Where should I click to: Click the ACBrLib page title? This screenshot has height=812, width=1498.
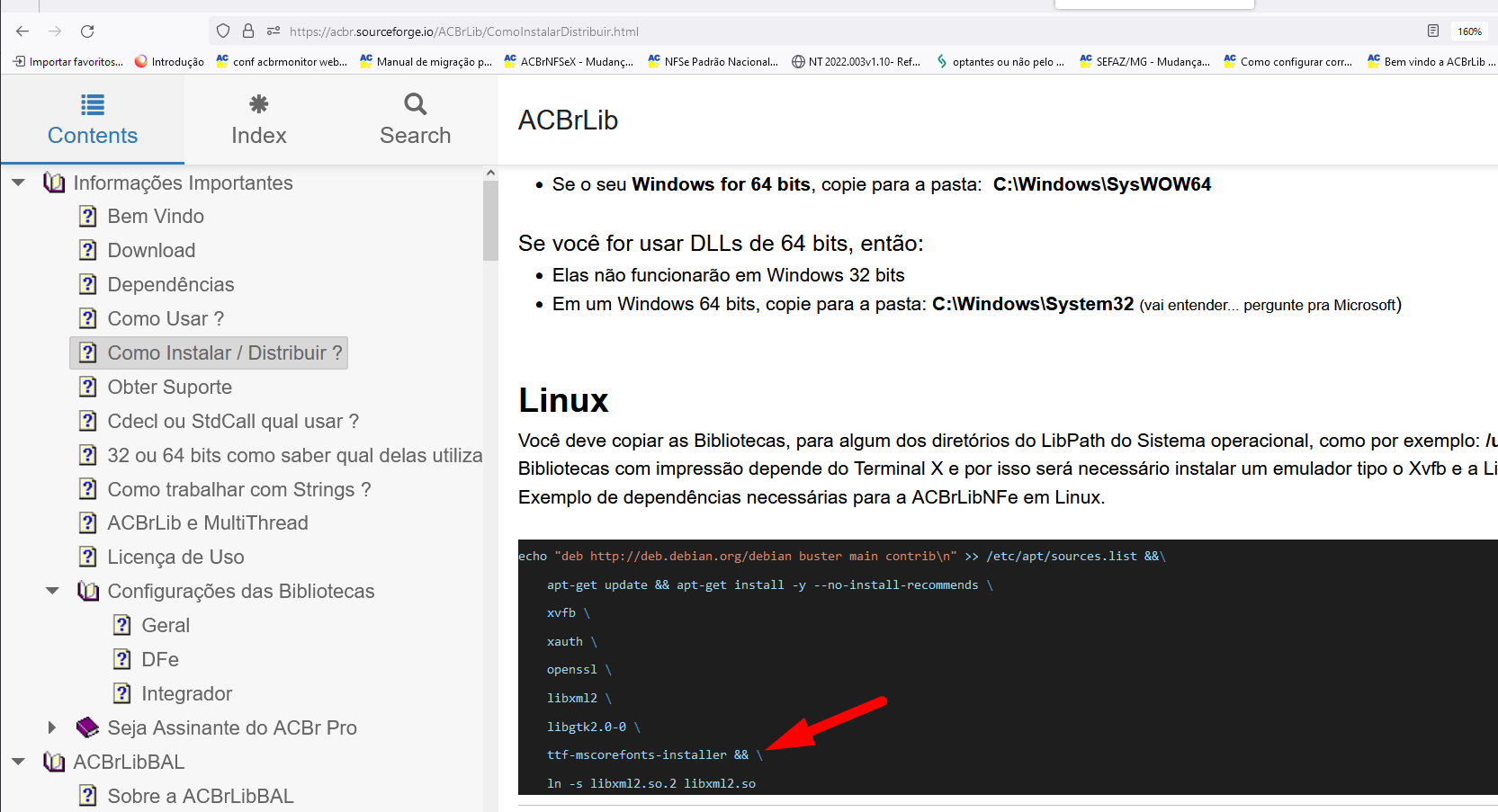569,120
